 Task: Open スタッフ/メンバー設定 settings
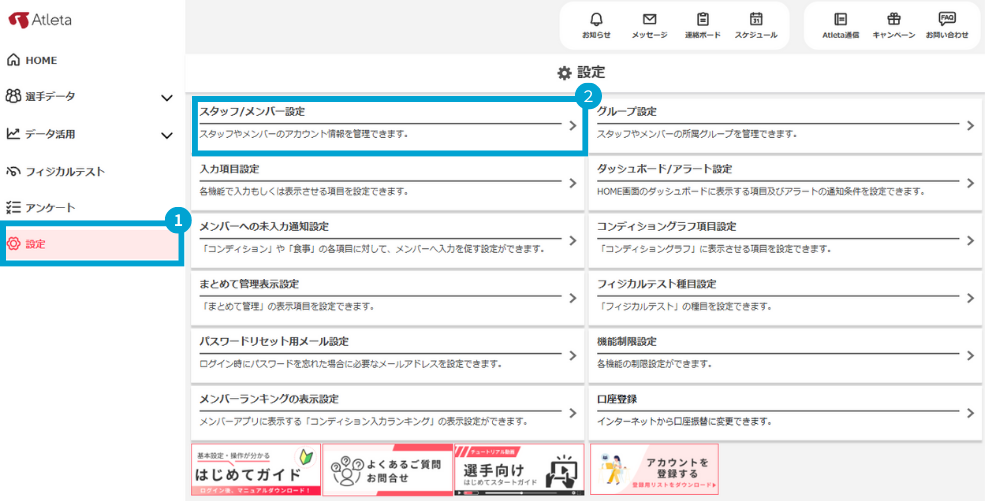[387, 125]
